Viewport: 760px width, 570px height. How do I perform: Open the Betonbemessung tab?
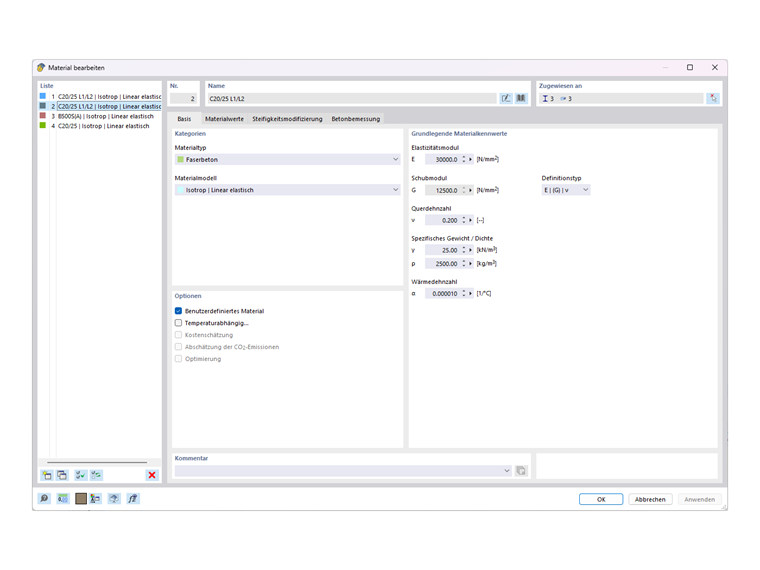pos(356,119)
